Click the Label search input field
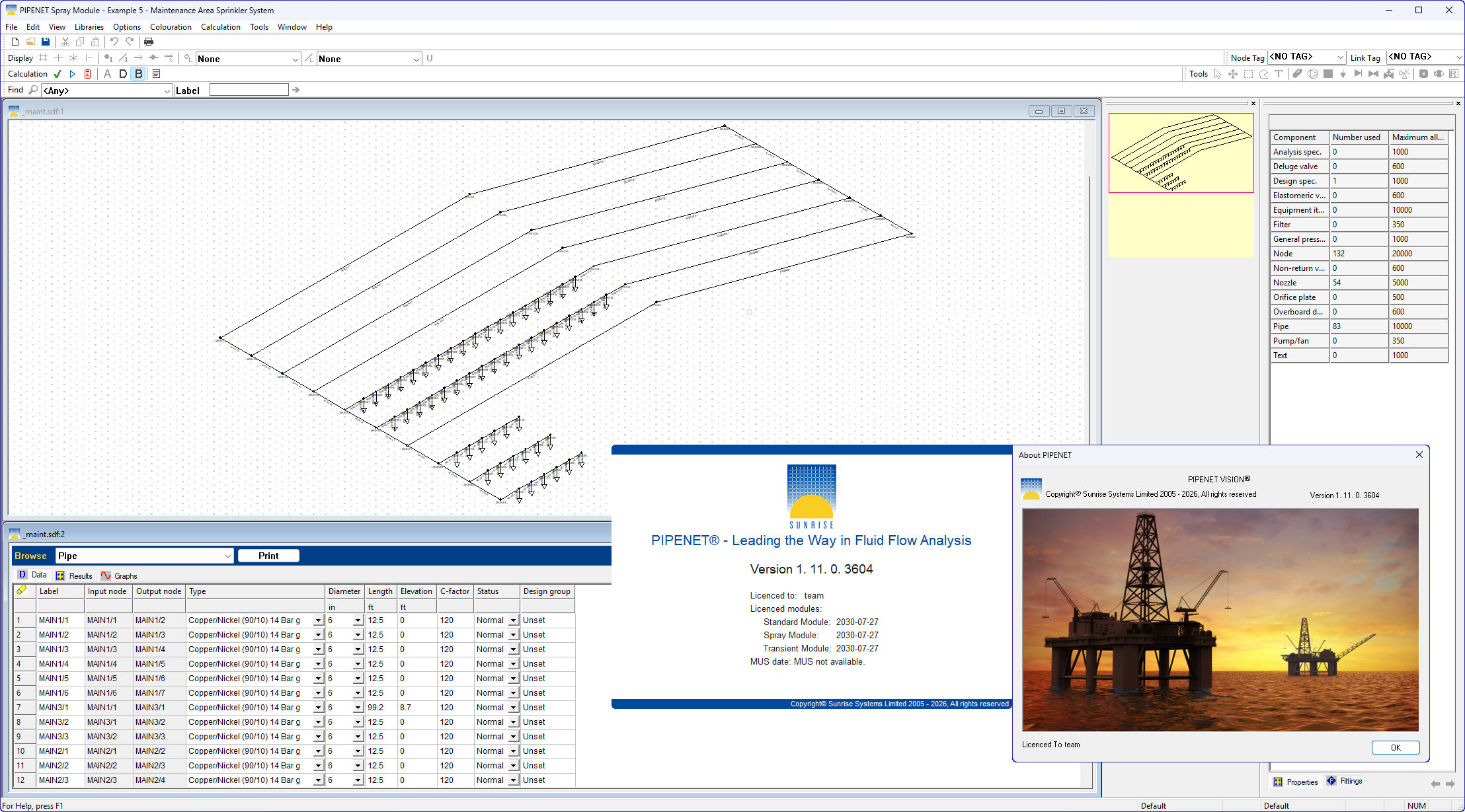Screen dimensions: 1465x812 pos(249,90)
